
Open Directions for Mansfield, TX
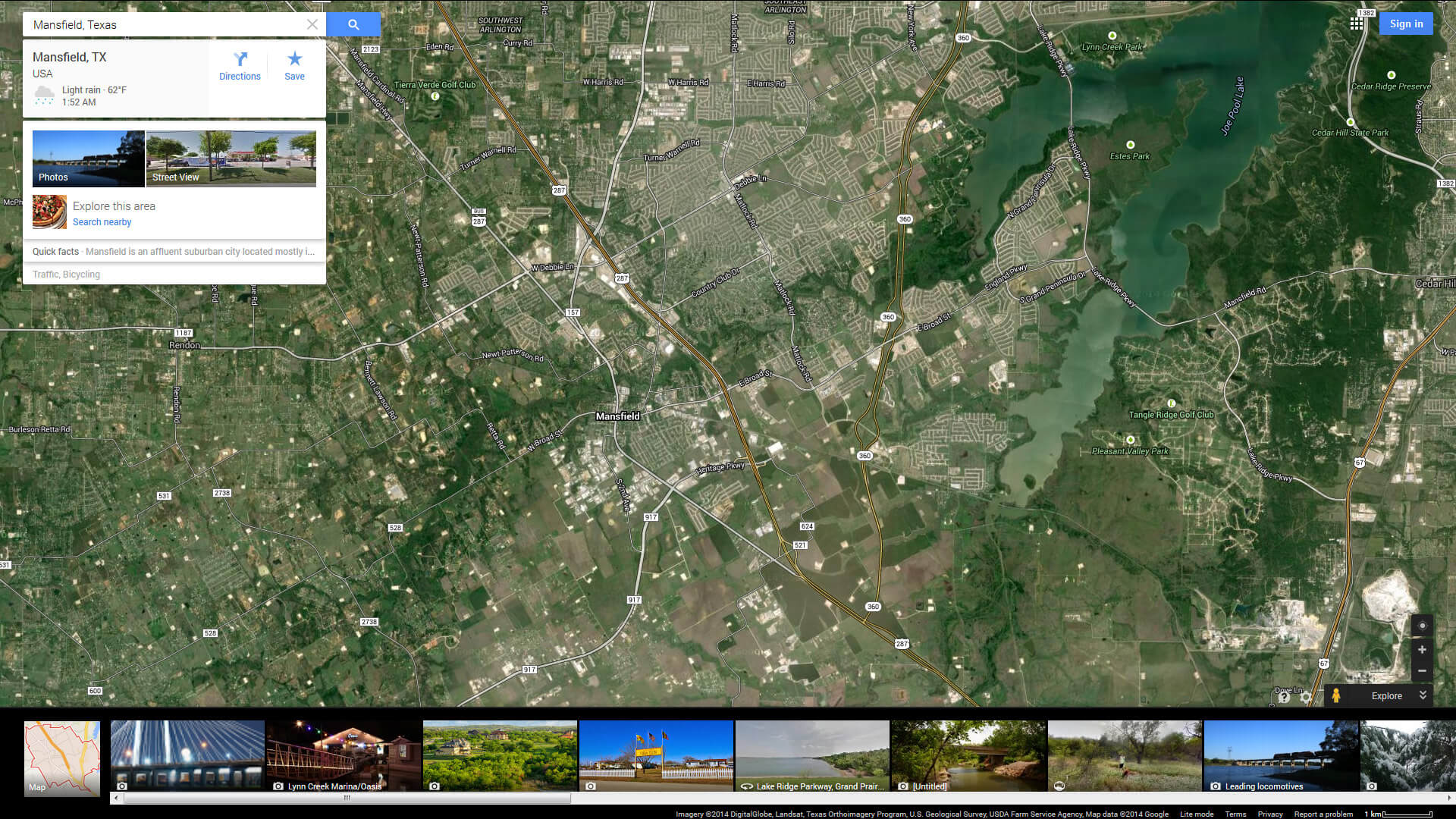coord(240,66)
